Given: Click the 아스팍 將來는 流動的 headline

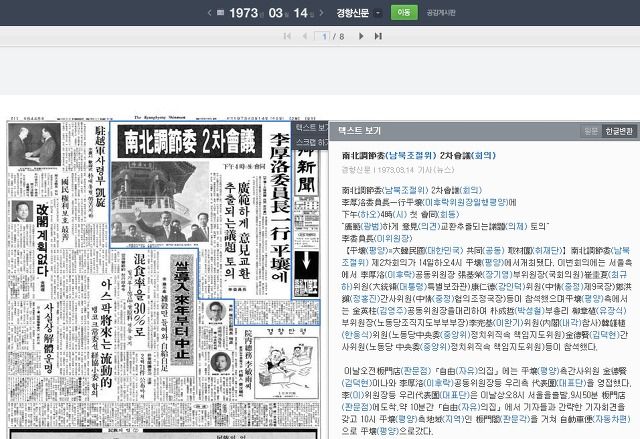Looking at the screenshot, I should point(106,334).
